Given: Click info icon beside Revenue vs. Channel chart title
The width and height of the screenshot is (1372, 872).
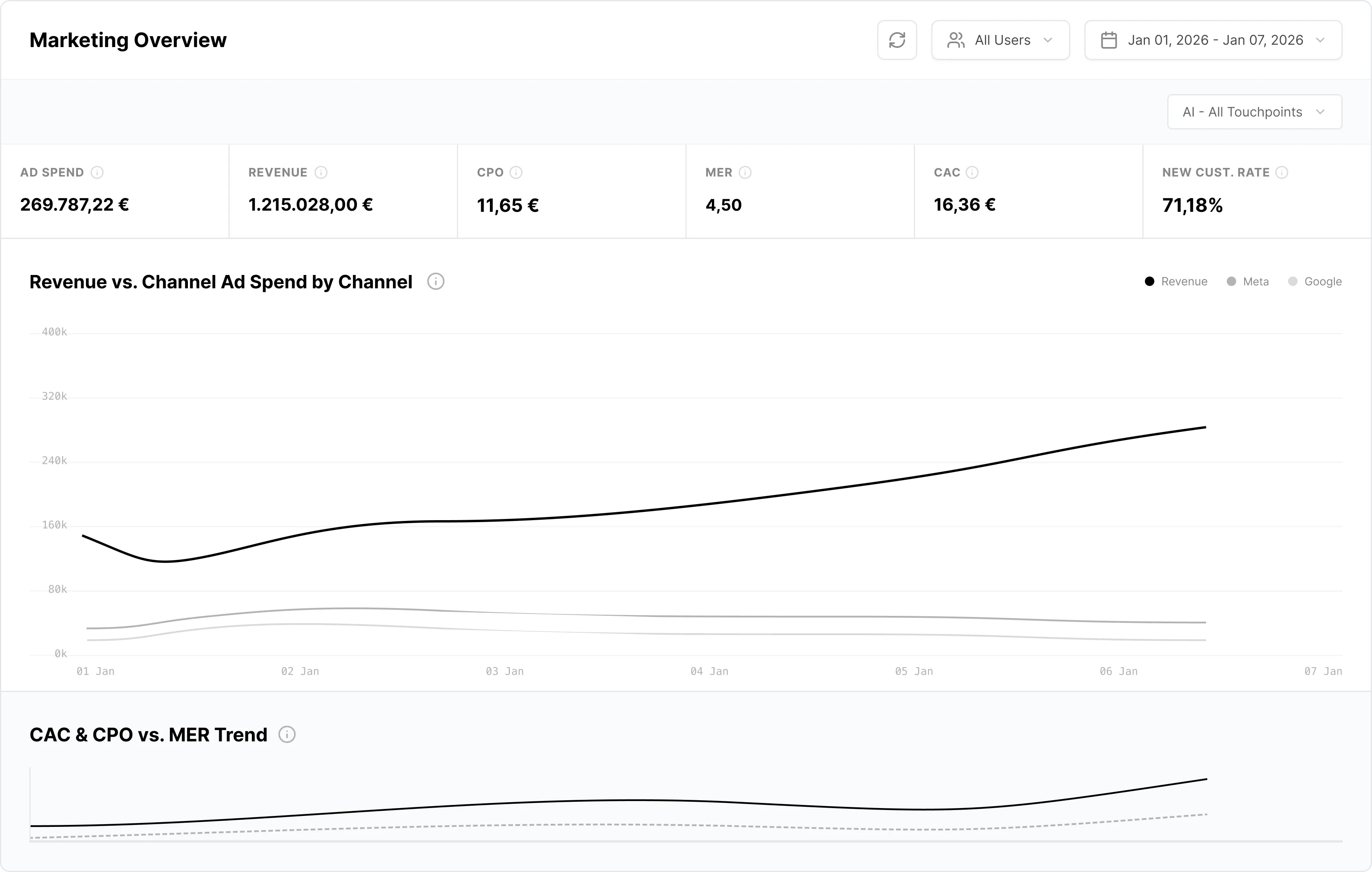Looking at the screenshot, I should [x=435, y=282].
